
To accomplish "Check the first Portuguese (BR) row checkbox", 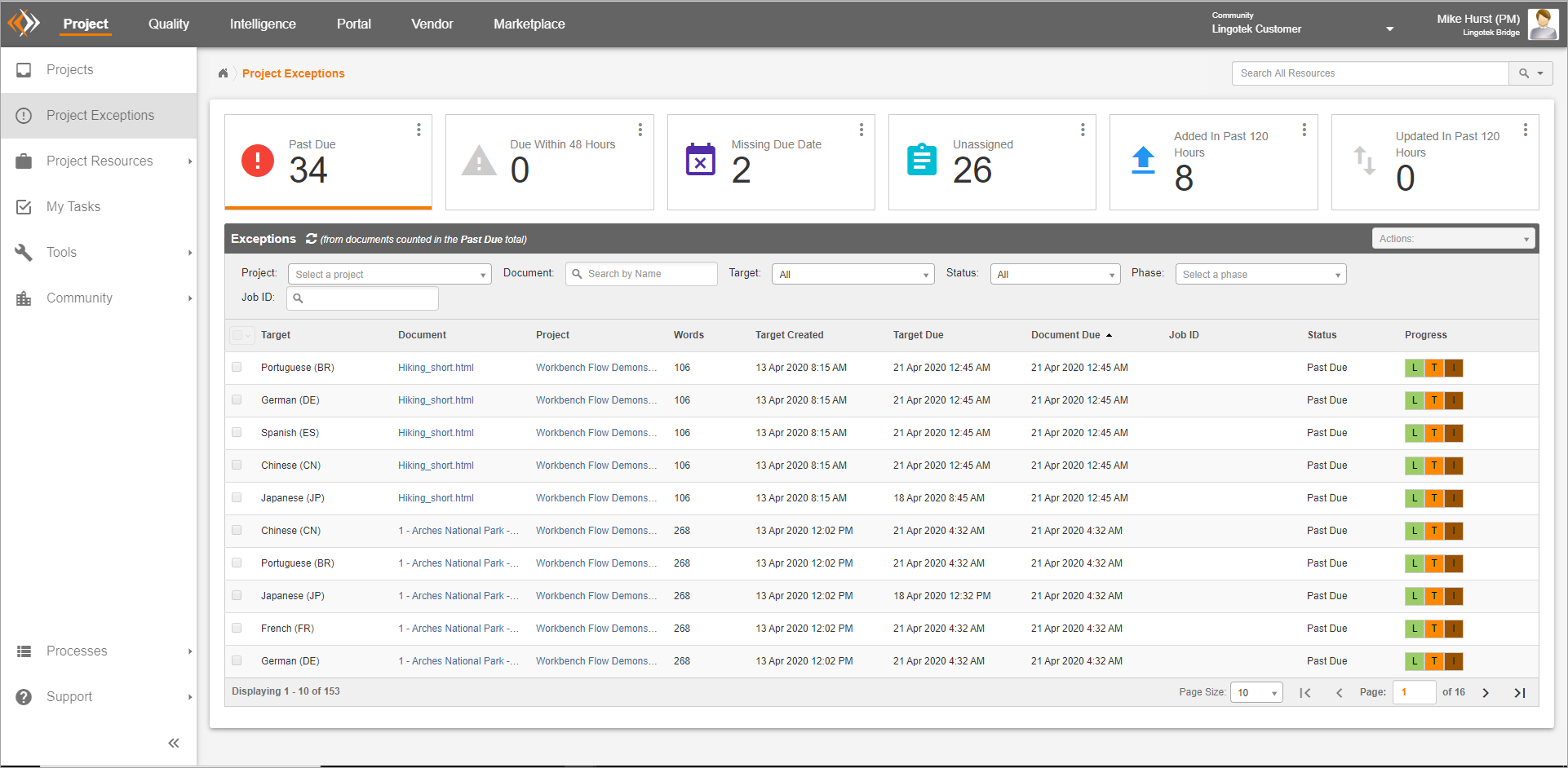I will pyautogui.click(x=237, y=368).
